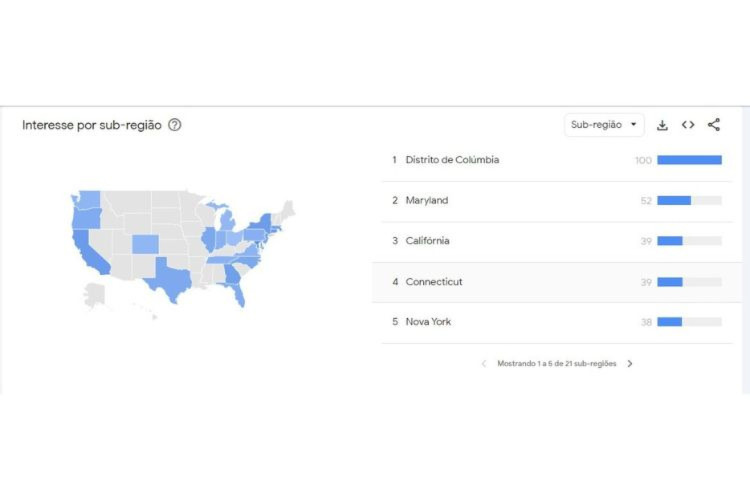Click the share icon
The image size is (750, 500).
[714, 125]
